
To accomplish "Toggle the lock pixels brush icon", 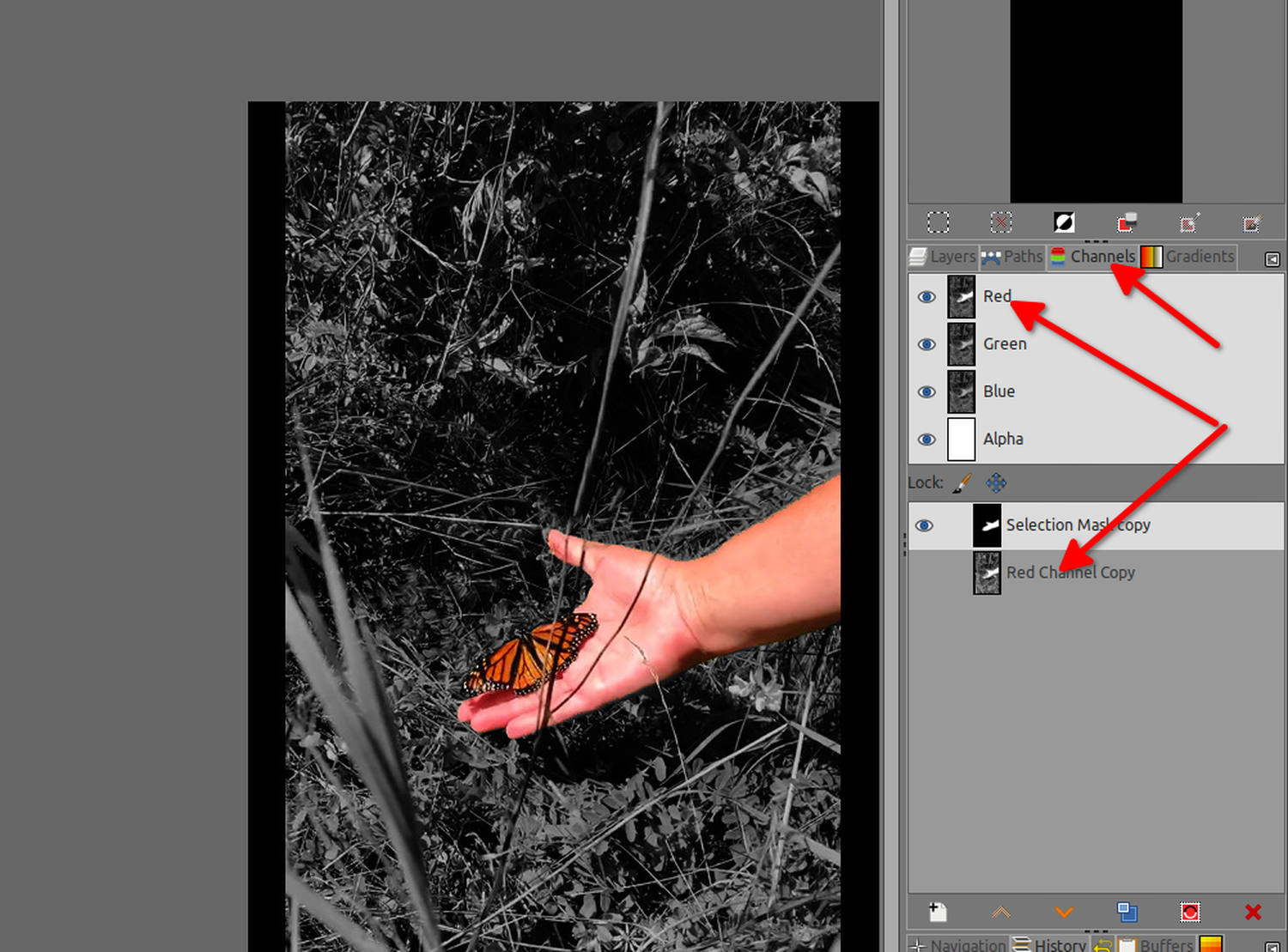I will click(963, 483).
